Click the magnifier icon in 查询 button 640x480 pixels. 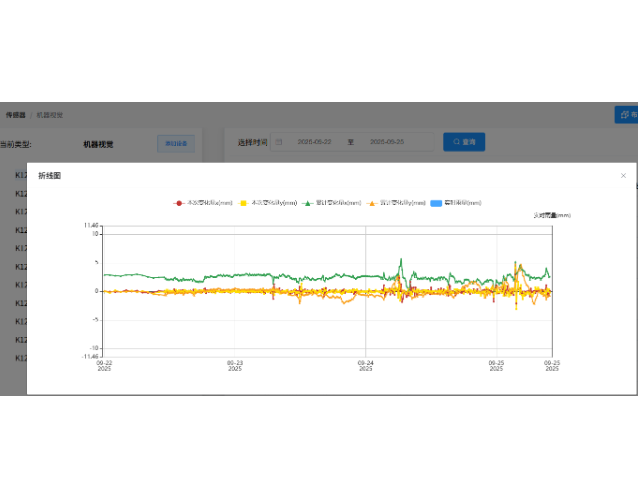[457, 143]
